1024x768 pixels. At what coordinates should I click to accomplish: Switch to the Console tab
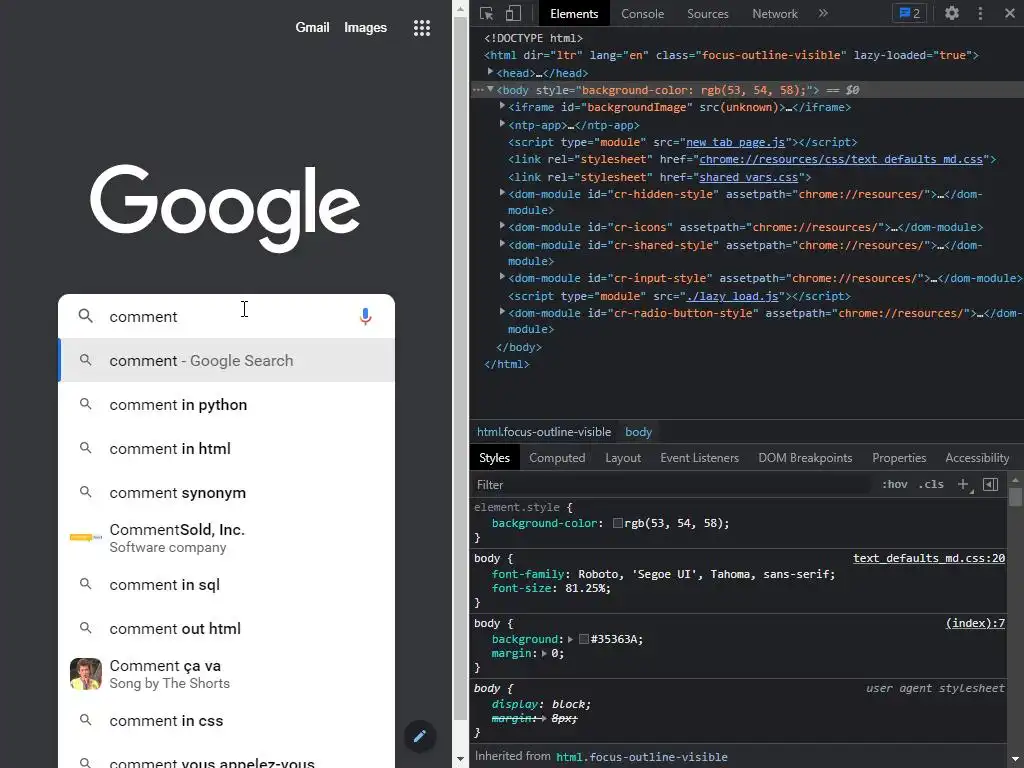pos(643,14)
